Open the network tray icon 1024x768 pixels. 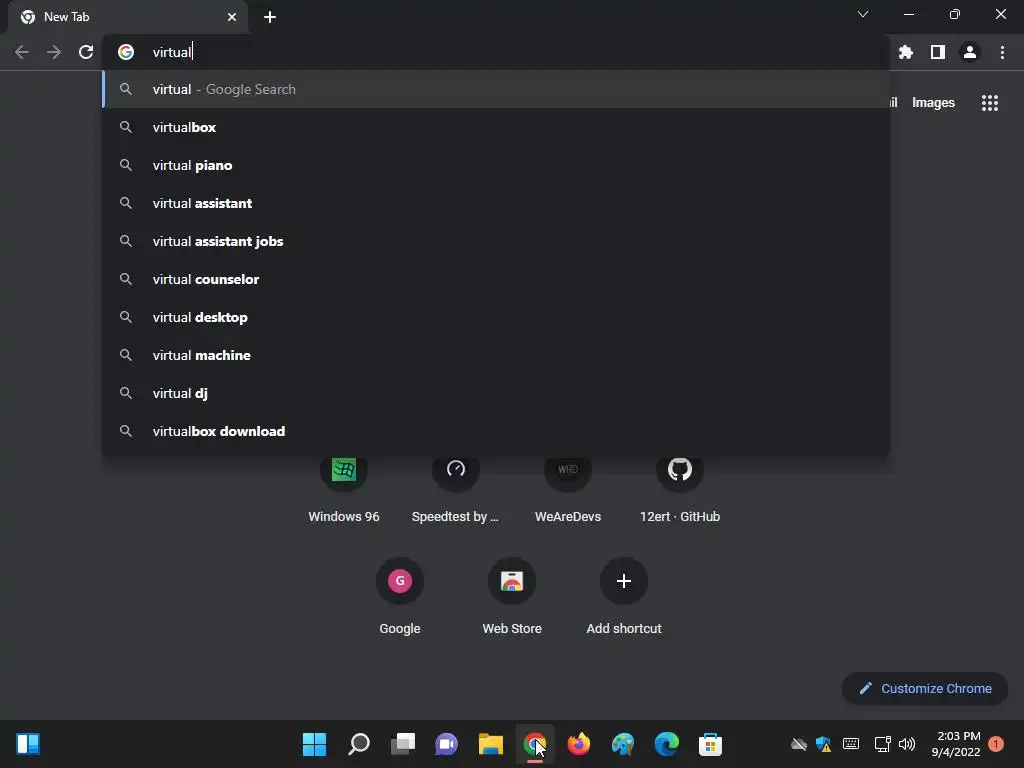coord(882,744)
